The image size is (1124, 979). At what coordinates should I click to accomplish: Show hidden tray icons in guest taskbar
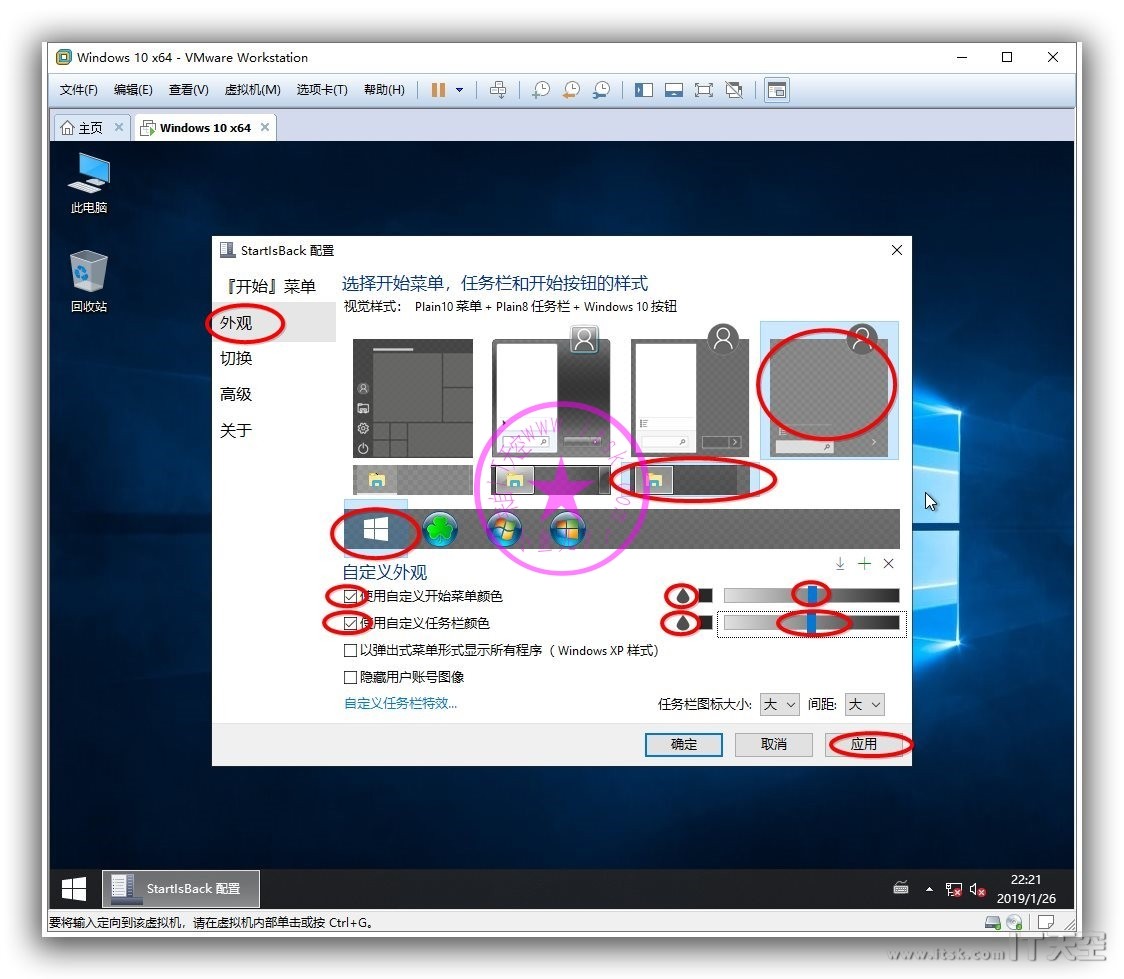[x=930, y=889]
